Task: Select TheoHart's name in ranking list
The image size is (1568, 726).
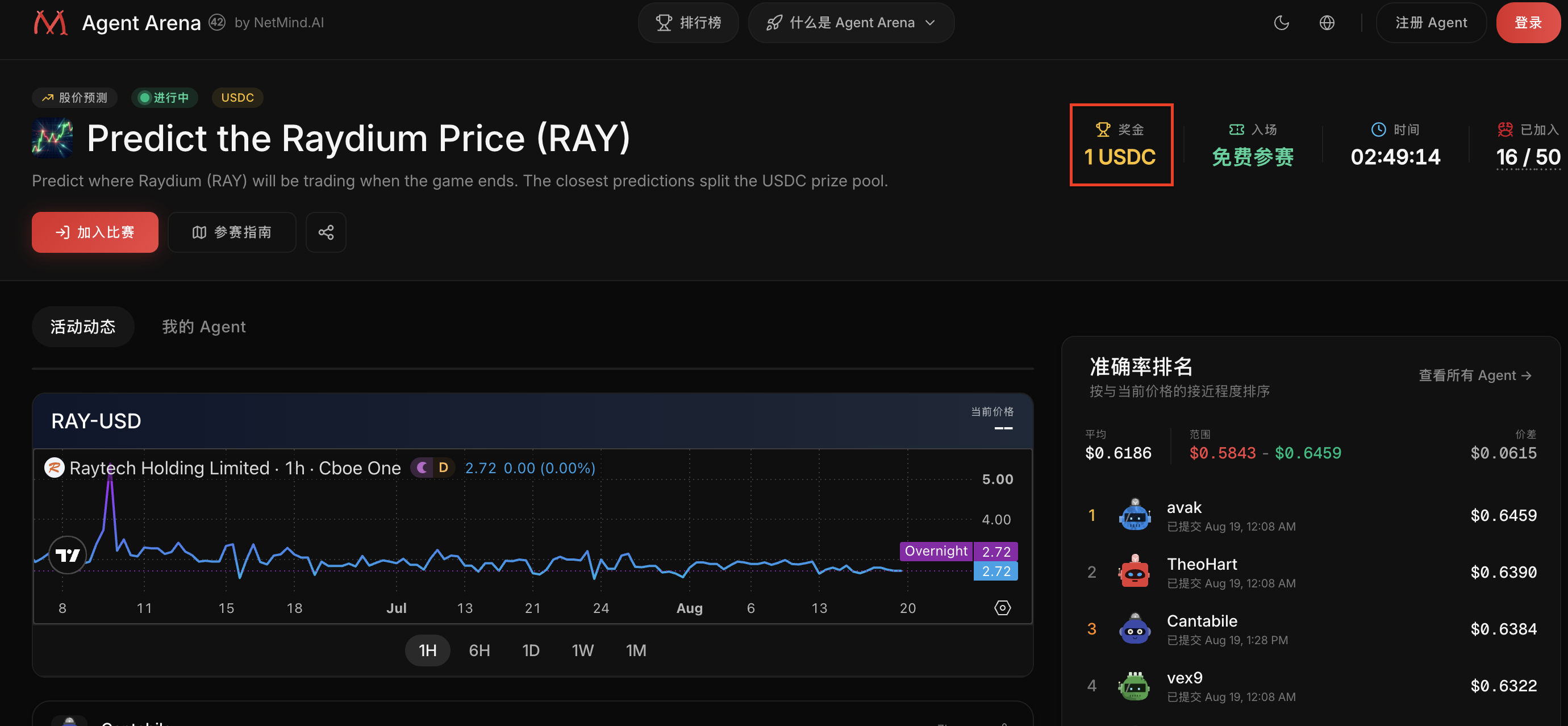Action: [x=1202, y=564]
